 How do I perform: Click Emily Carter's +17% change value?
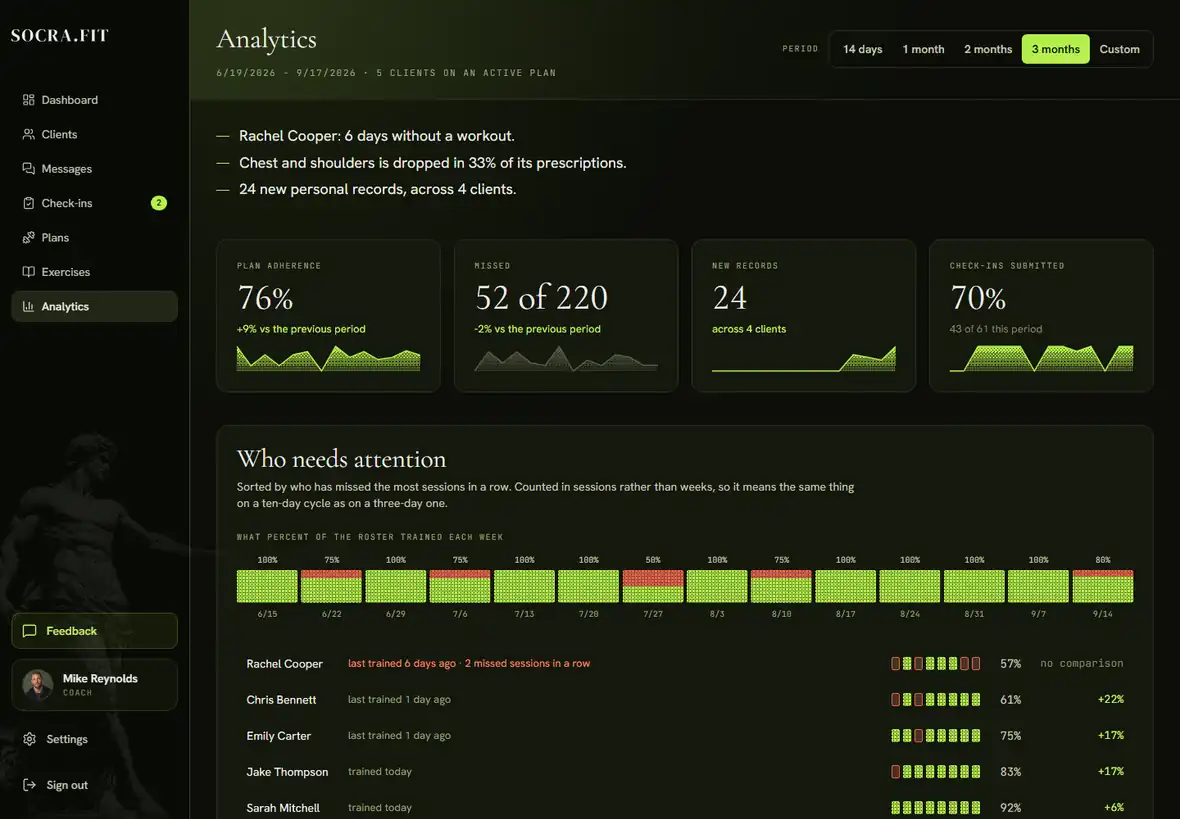click(1111, 735)
